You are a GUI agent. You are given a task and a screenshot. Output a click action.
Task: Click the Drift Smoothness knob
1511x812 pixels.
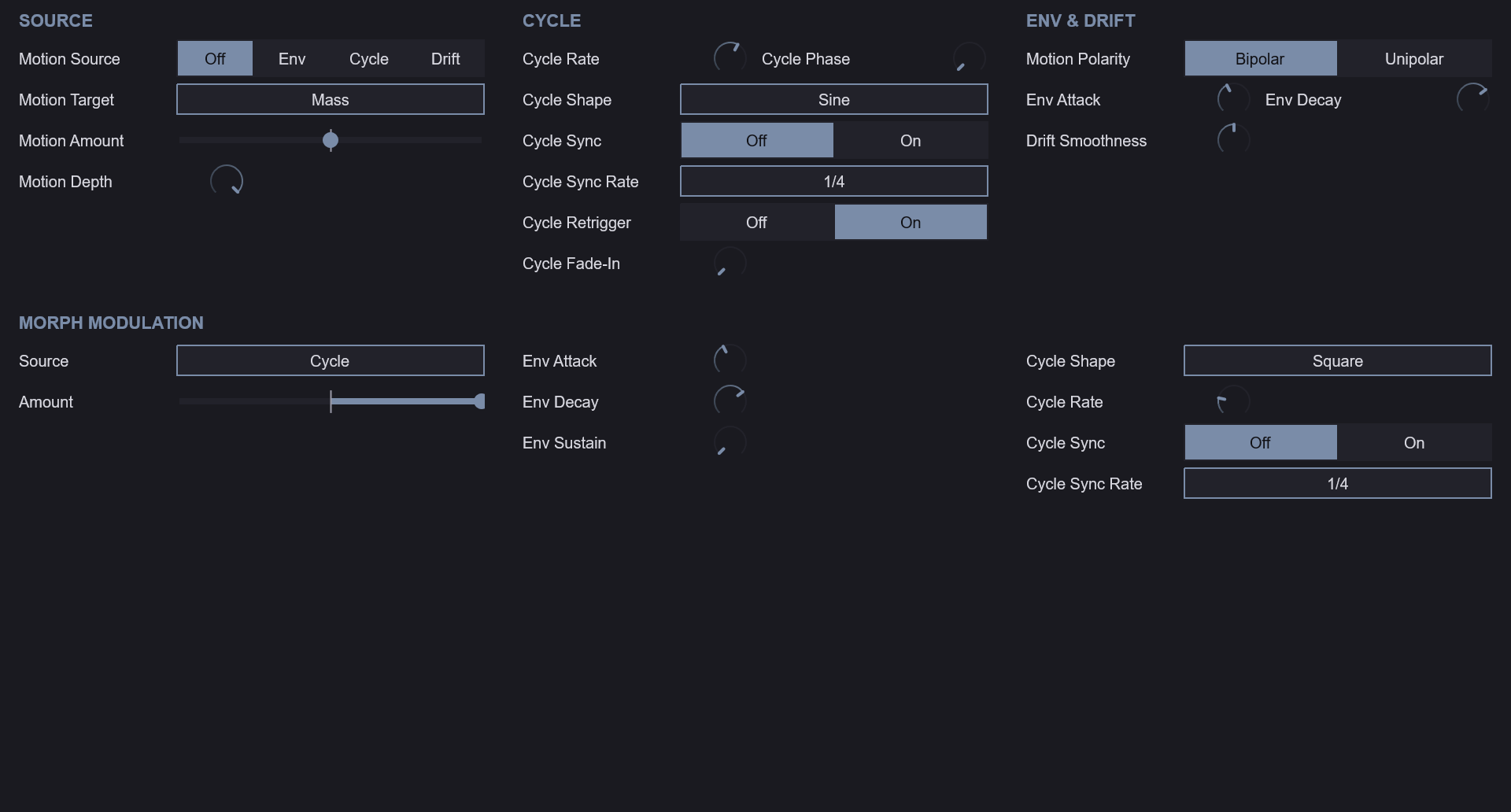tap(1233, 140)
